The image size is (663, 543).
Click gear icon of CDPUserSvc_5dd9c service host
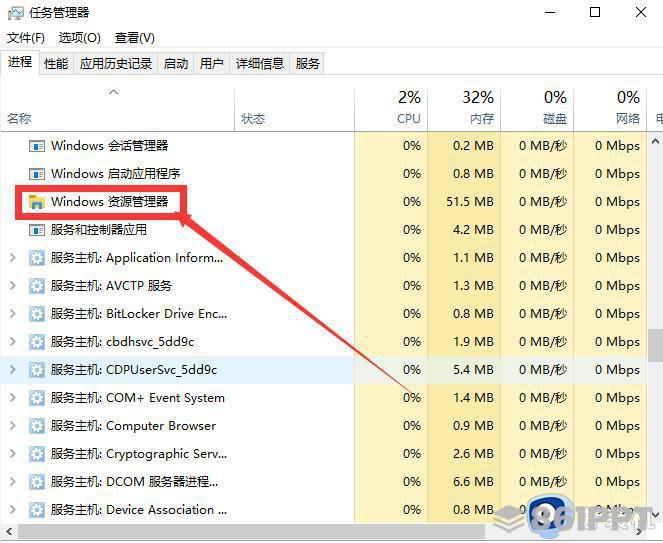(37, 370)
